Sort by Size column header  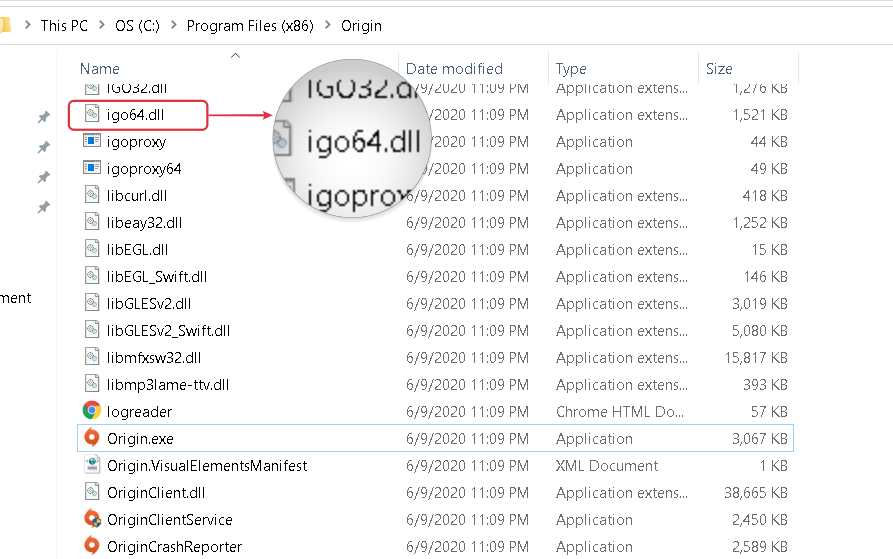click(719, 69)
